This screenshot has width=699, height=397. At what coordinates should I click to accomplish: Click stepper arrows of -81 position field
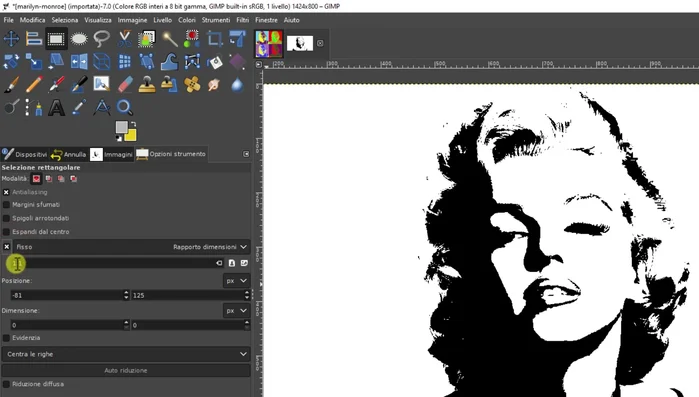click(x=126, y=295)
